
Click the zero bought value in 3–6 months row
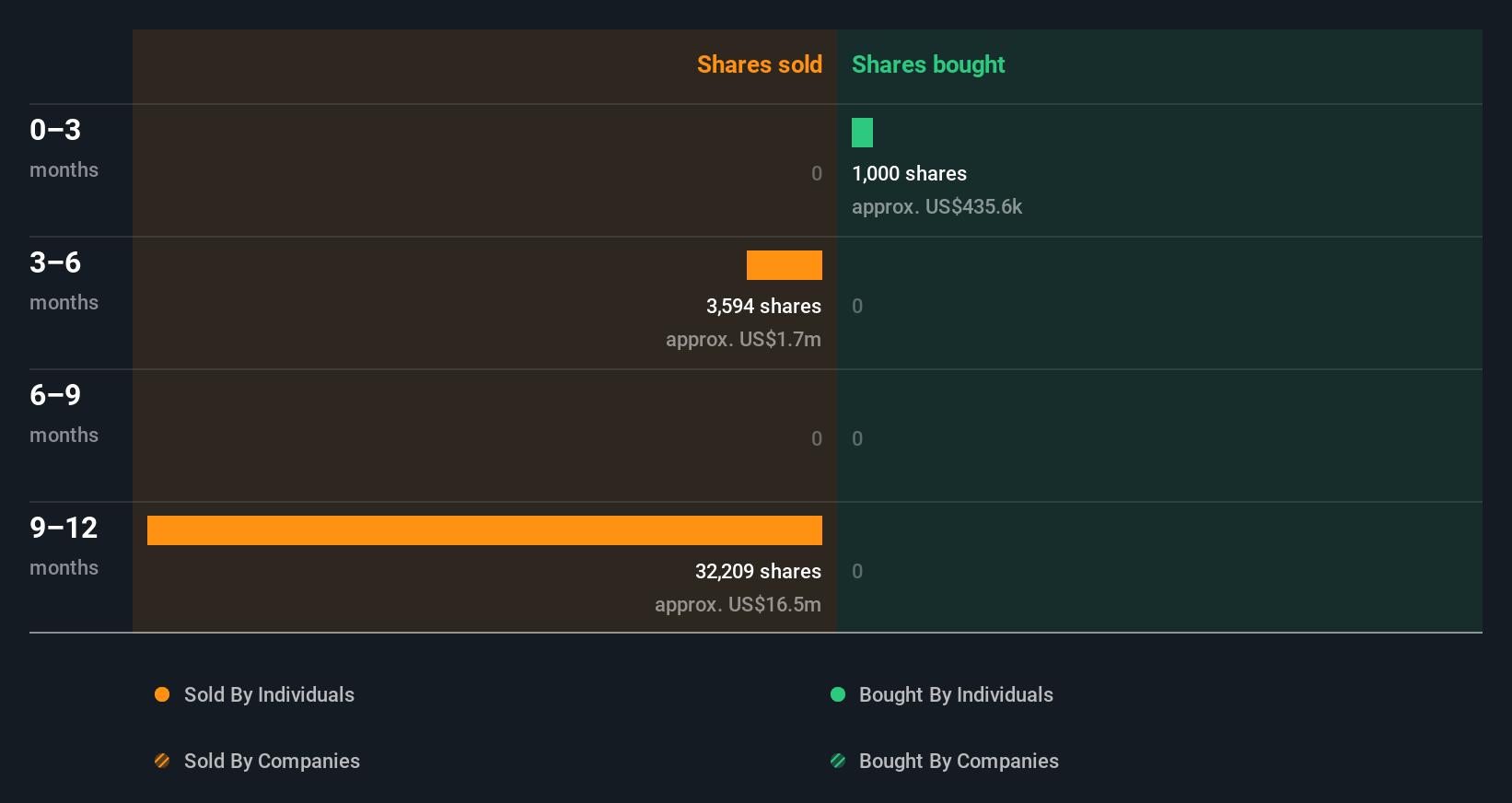857,307
